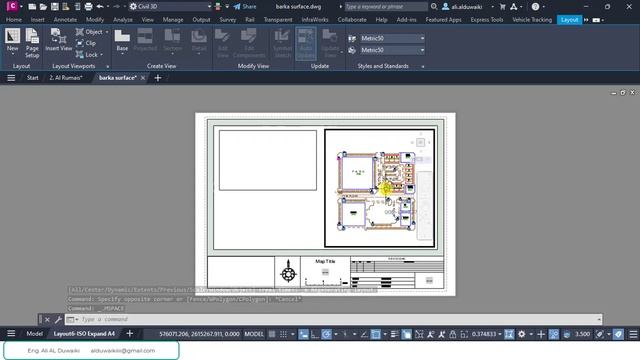Click the search magnifier icon

434,7
